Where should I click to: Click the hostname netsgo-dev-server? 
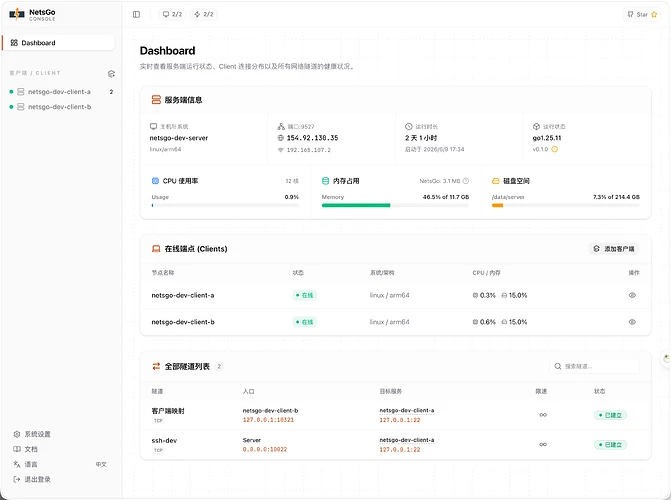click(x=179, y=138)
